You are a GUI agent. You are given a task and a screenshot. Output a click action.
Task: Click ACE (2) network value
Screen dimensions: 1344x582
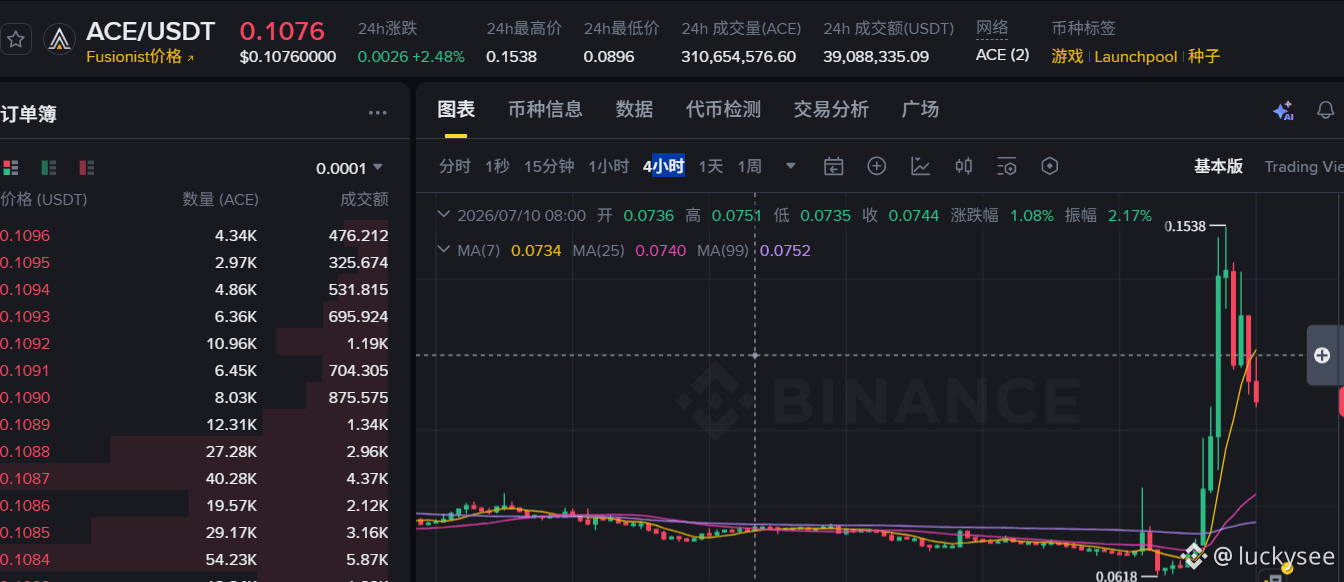pyautogui.click(x=1002, y=55)
